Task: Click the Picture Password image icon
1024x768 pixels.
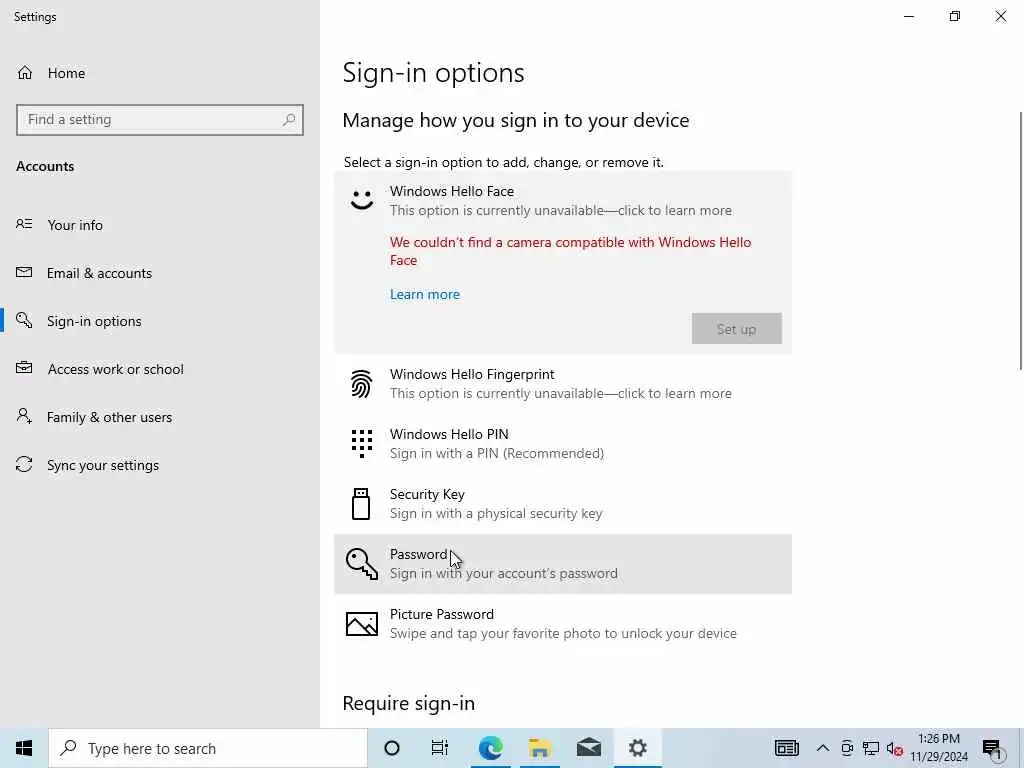Action: [x=362, y=624]
